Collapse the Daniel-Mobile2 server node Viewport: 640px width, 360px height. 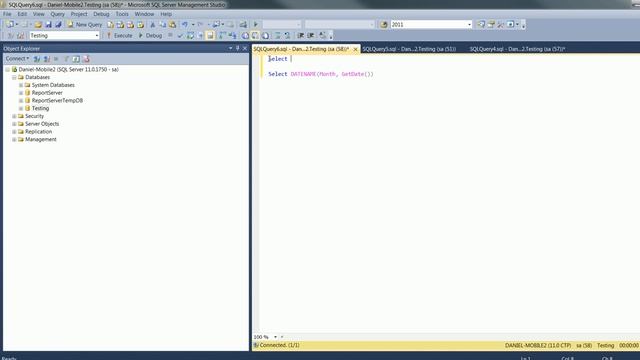pos(8,69)
